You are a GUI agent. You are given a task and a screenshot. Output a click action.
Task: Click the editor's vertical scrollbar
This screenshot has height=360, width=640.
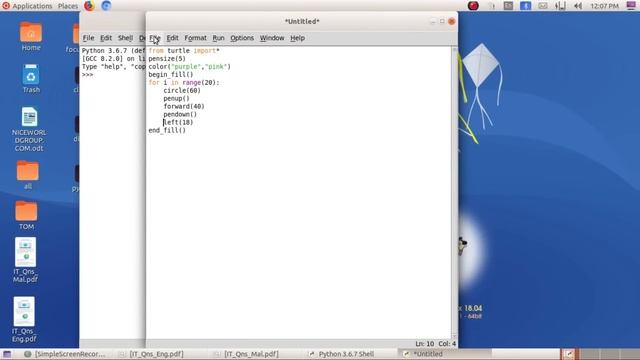click(454, 193)
